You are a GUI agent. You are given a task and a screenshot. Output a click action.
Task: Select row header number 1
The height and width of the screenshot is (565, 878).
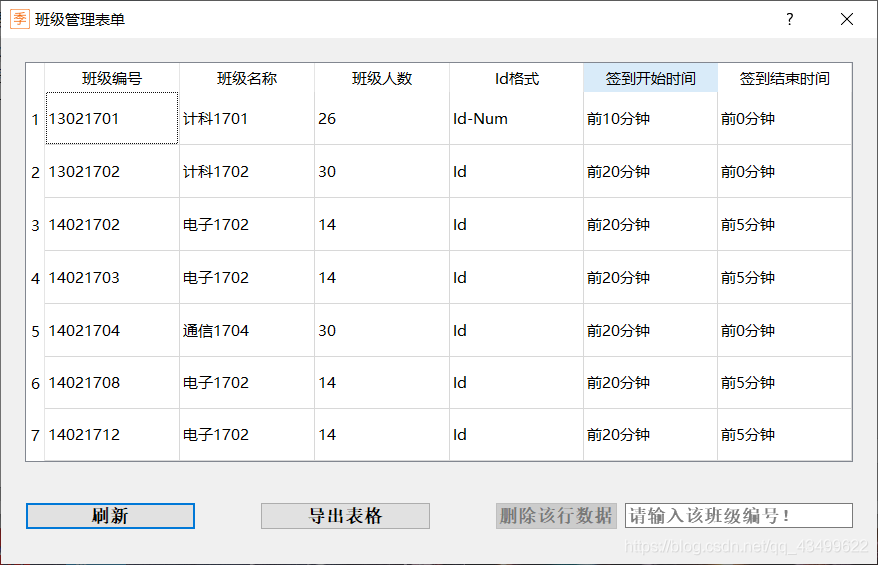click(35, 119)
